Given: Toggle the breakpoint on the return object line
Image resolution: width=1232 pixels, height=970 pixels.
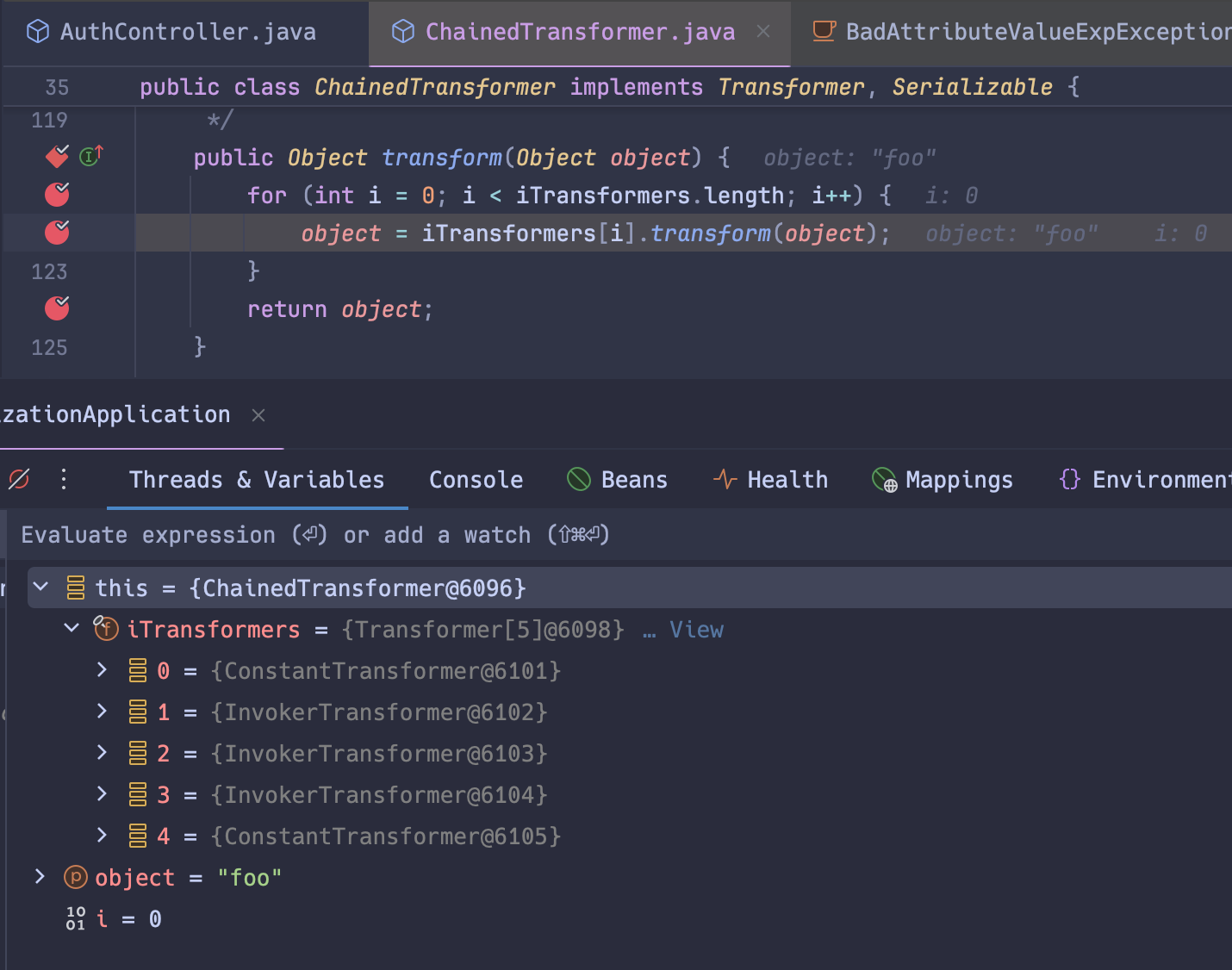Looking at the screenshot, I should click(x=56, y=308).
